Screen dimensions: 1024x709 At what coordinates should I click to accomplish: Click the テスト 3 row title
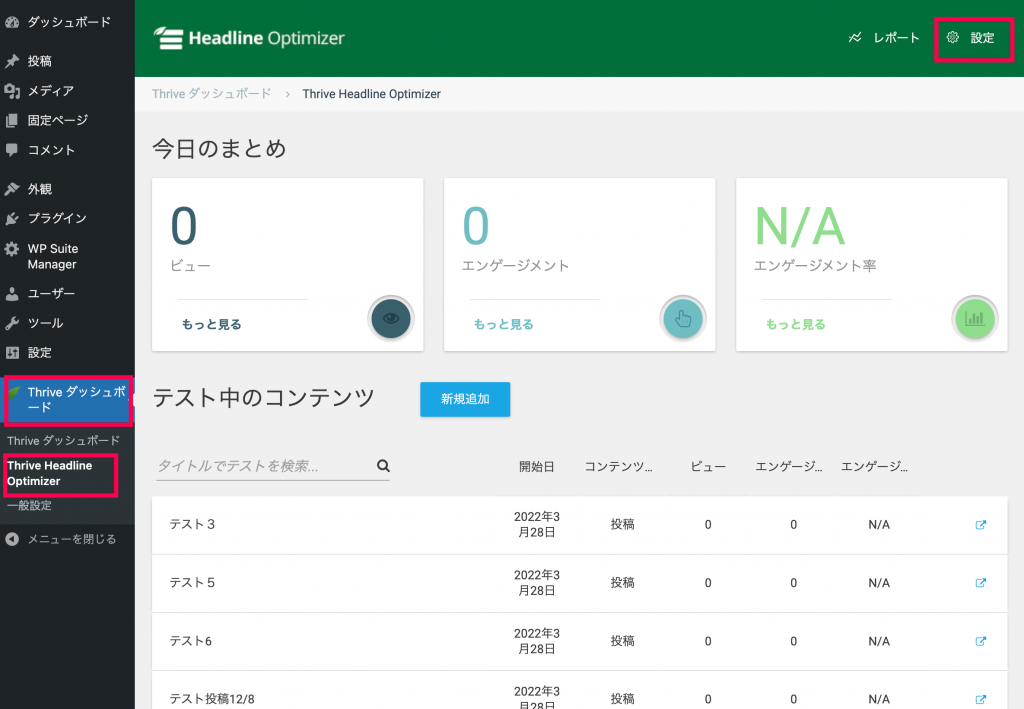(192, 524)
